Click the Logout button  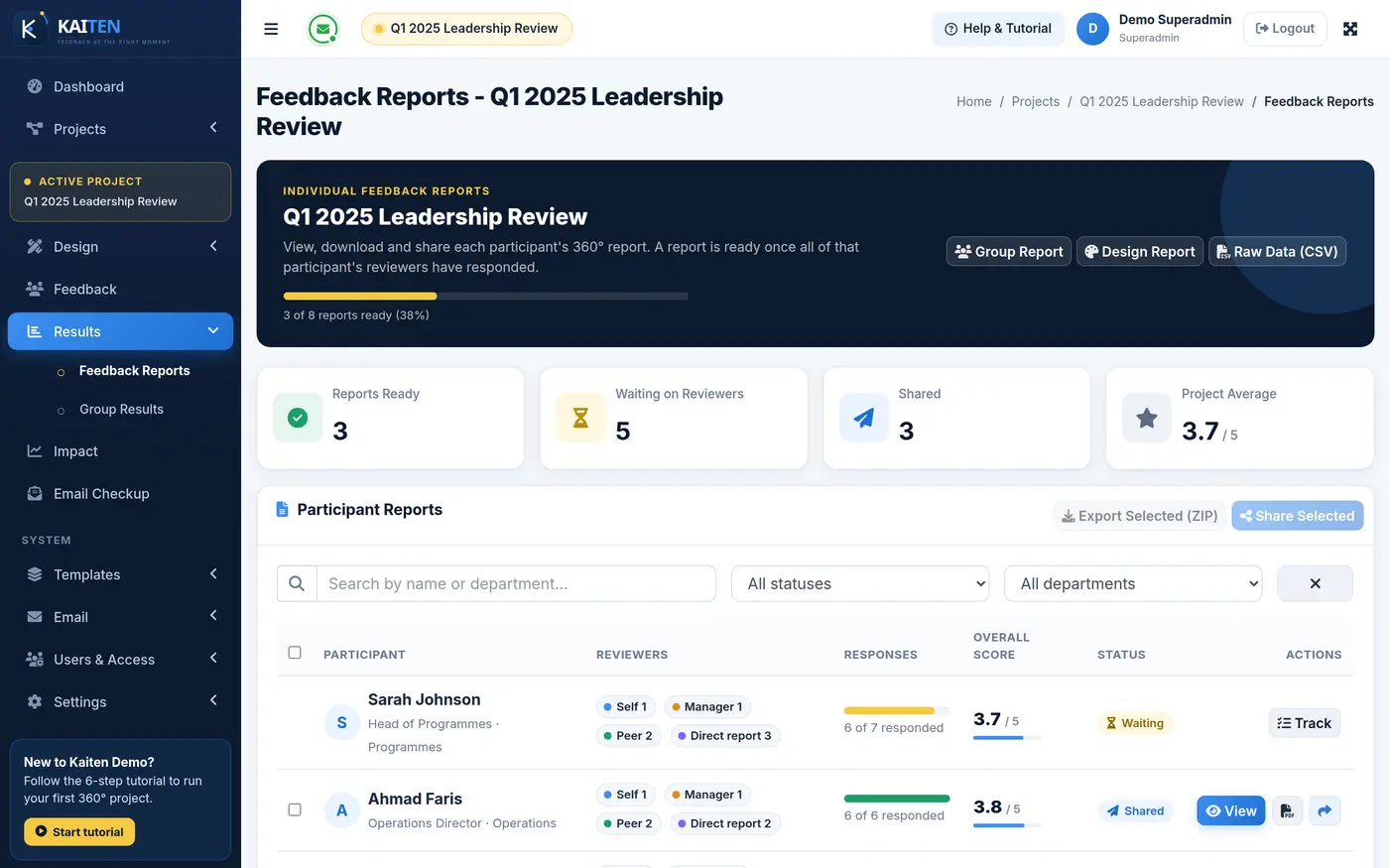pos(1285,29)
